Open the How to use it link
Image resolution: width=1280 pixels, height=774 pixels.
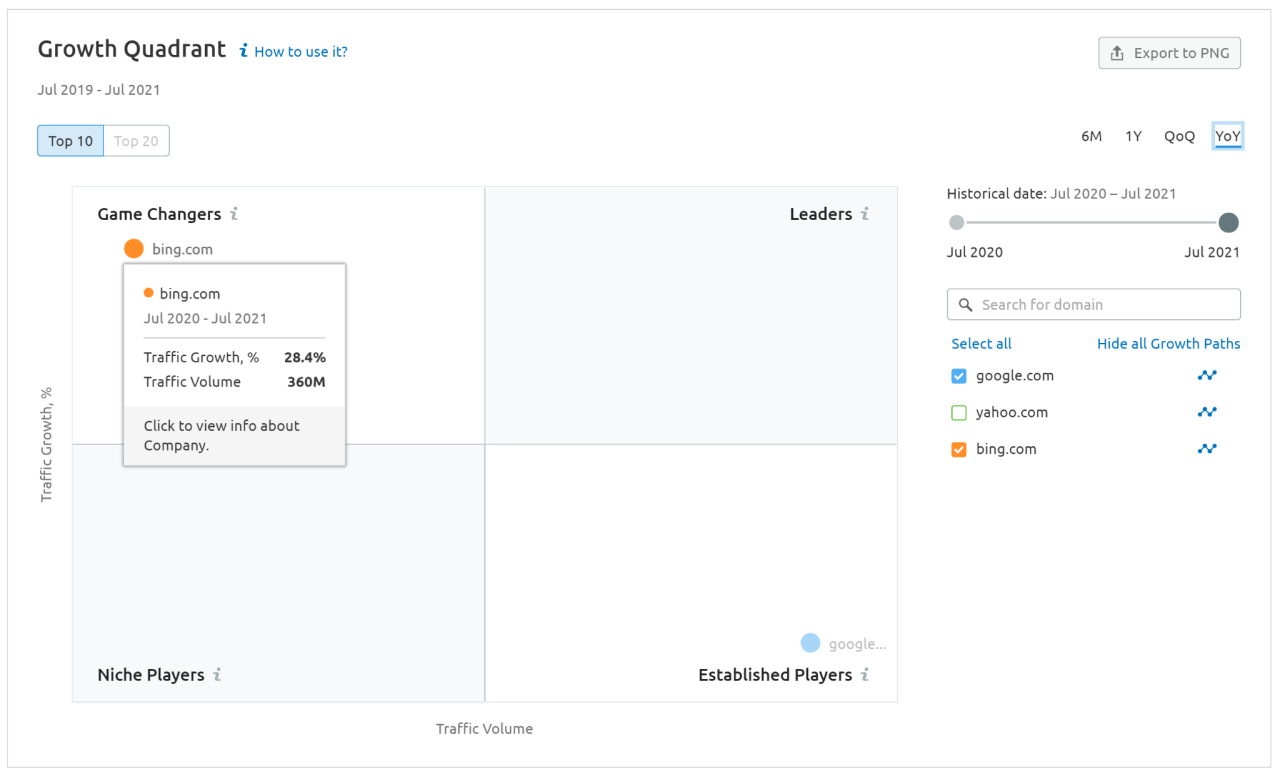pos(301,52)
